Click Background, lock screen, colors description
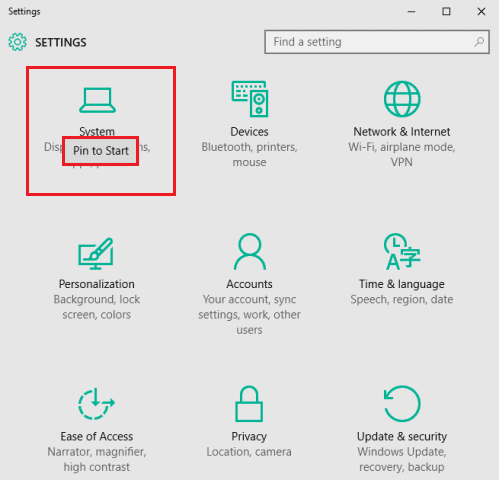The image size is (499, 480). pos(97,307)
